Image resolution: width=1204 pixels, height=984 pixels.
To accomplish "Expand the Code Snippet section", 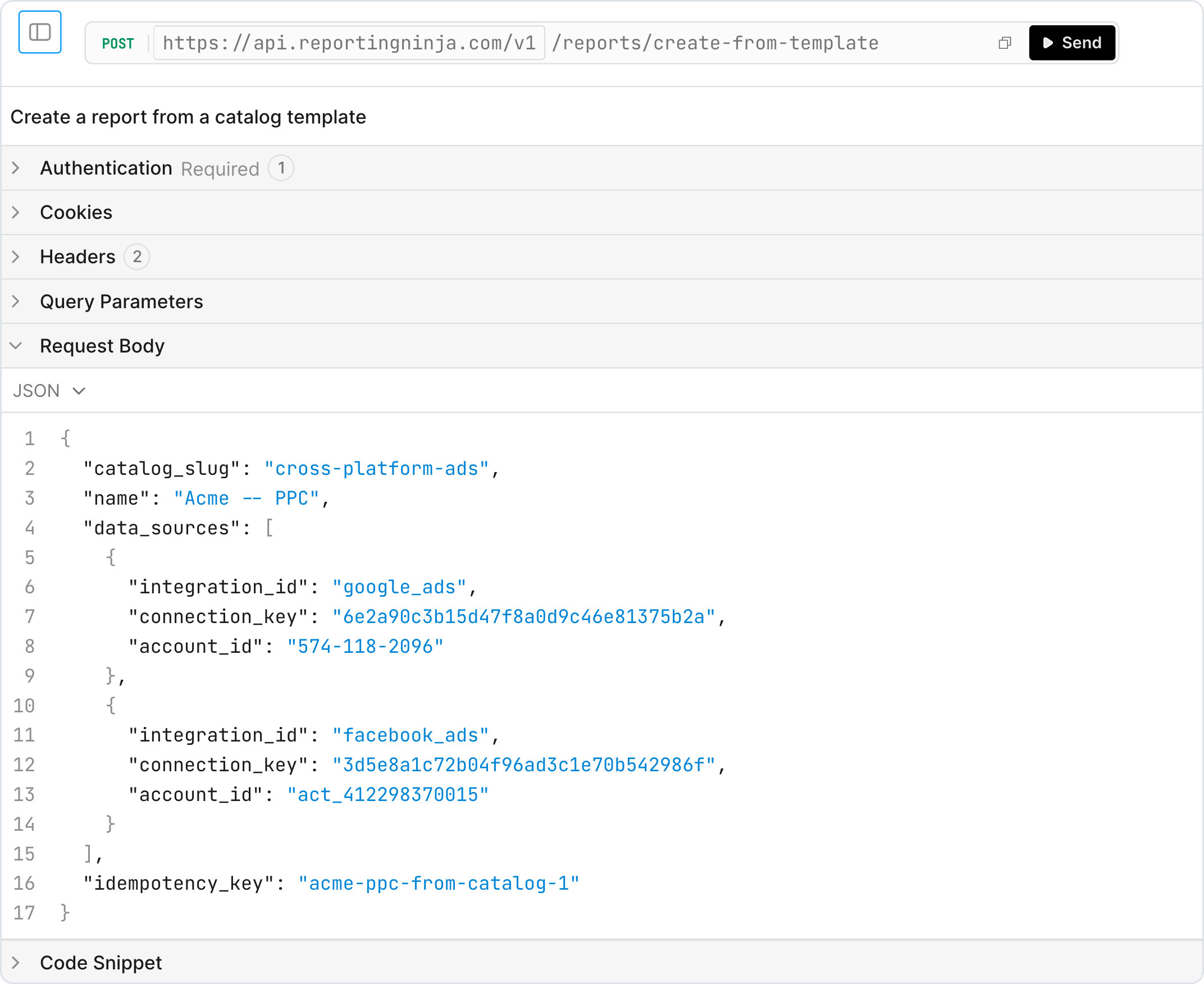I will tap(603, 963).
